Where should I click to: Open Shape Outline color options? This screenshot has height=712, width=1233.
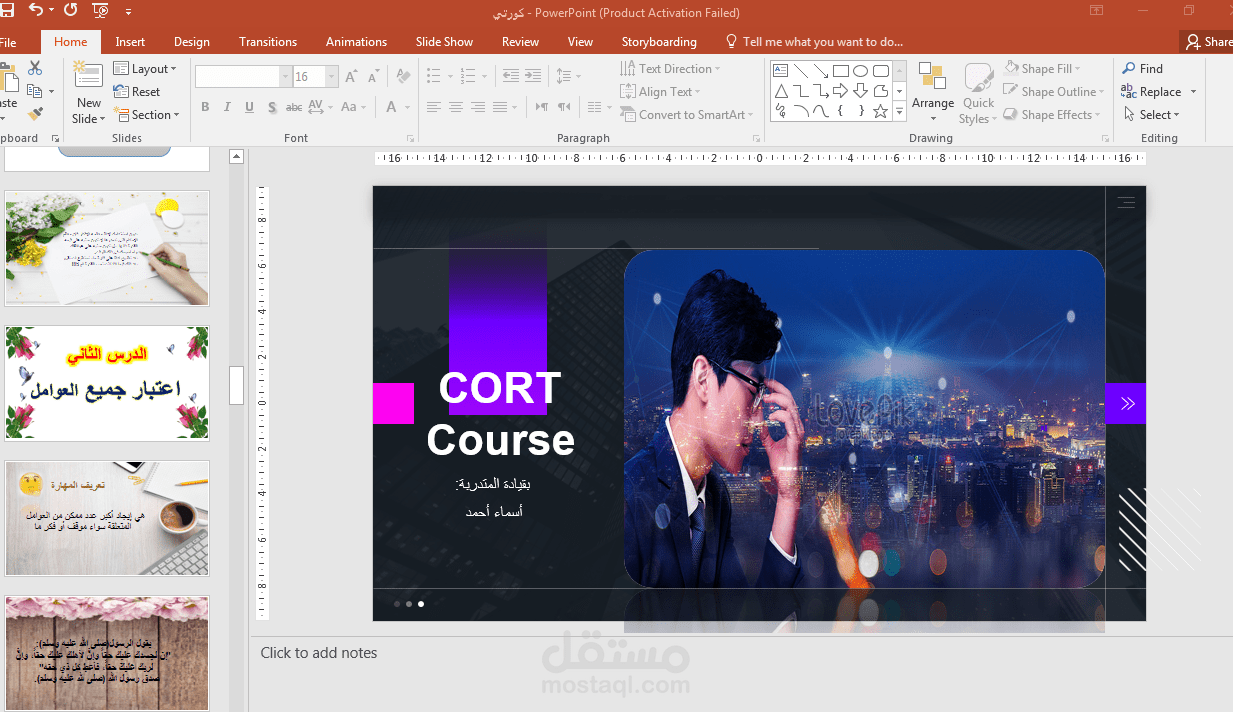pyautogui.click(x=1054, y=91)
